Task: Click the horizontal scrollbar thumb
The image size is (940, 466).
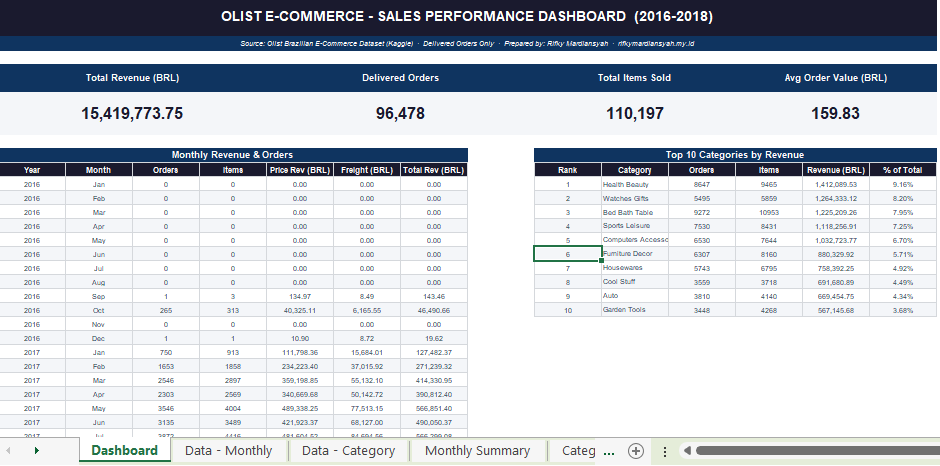Action: tap(817, 450)
